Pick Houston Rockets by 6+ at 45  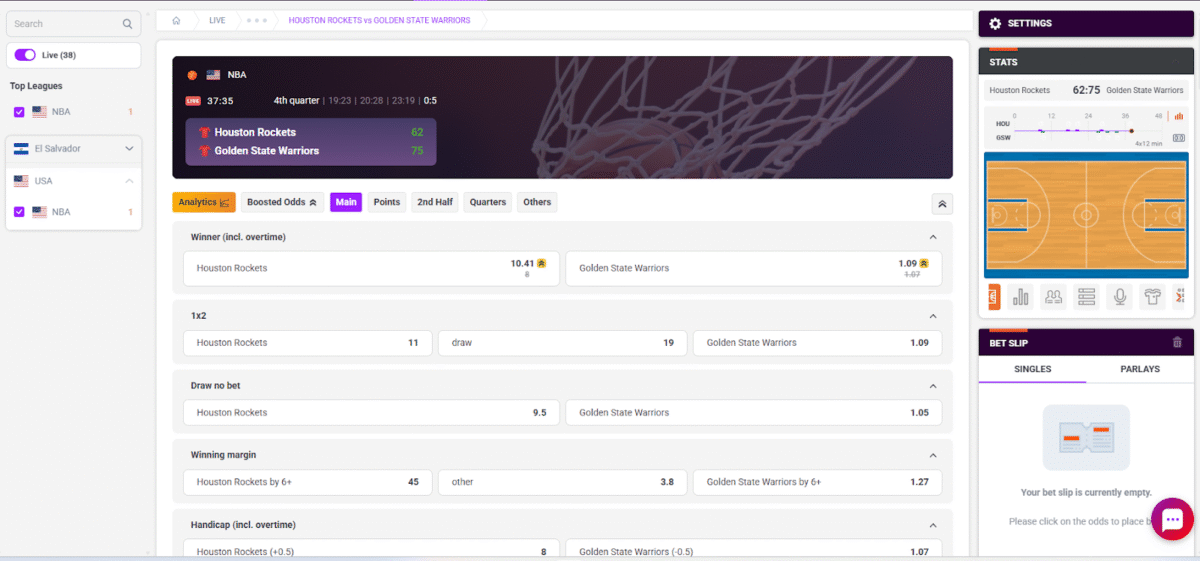tap(308, 482)
